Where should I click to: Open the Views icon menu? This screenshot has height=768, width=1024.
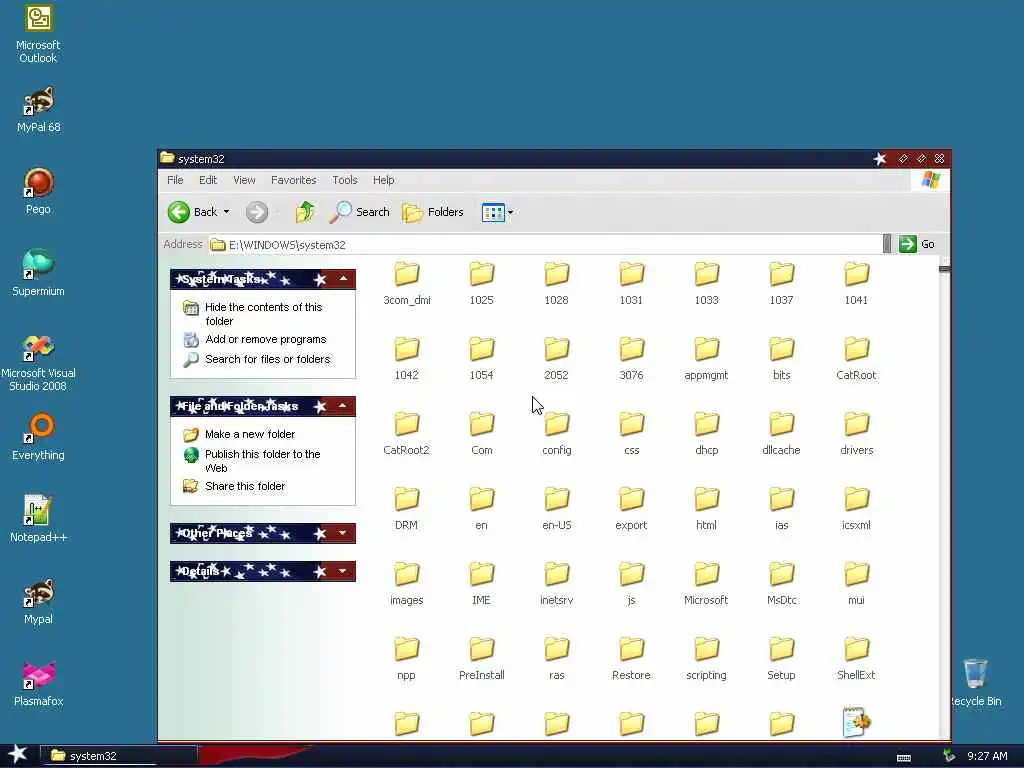coord(497,212)
